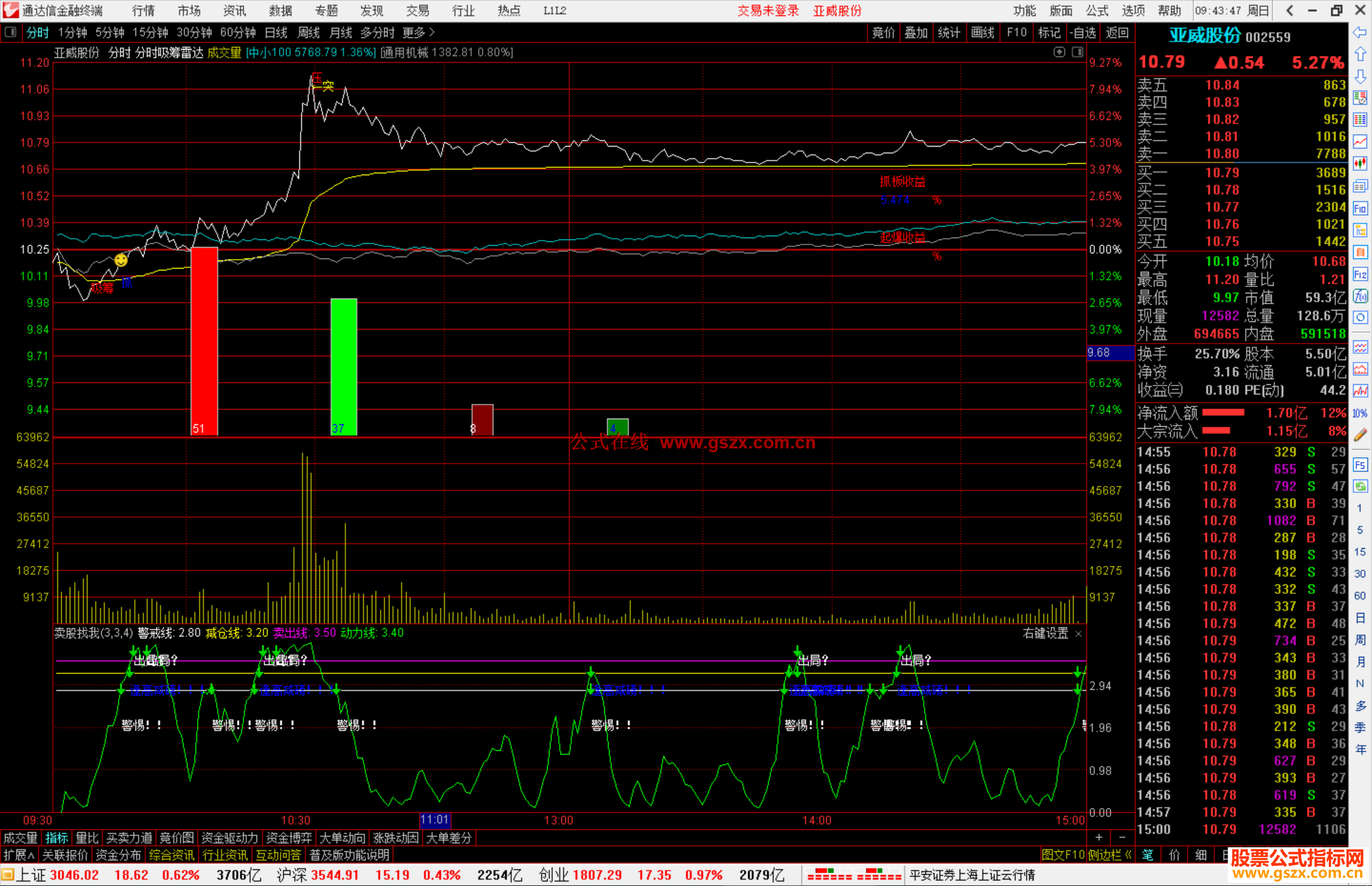Click the candlestick chart icon in sidebar
This screenshot has width=1372, height=886.
[1360, 164]
